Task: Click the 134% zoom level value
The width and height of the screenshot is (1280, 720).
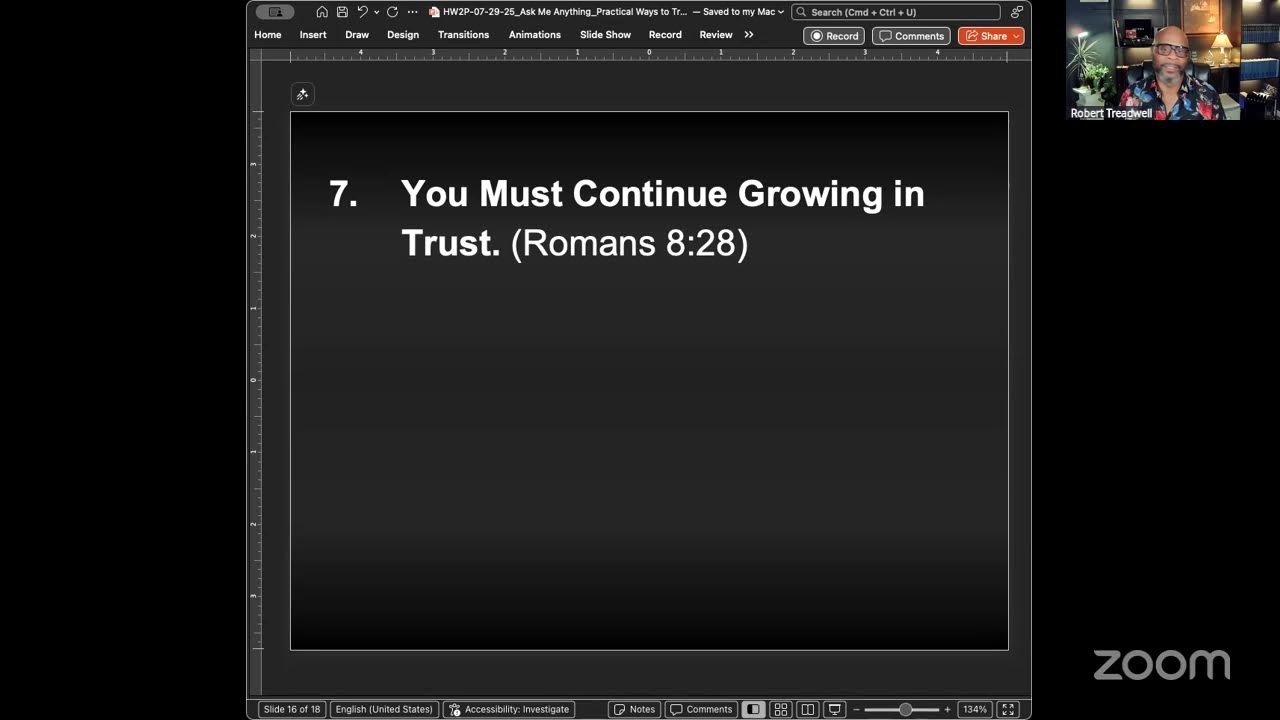Action: coord(975,709)
